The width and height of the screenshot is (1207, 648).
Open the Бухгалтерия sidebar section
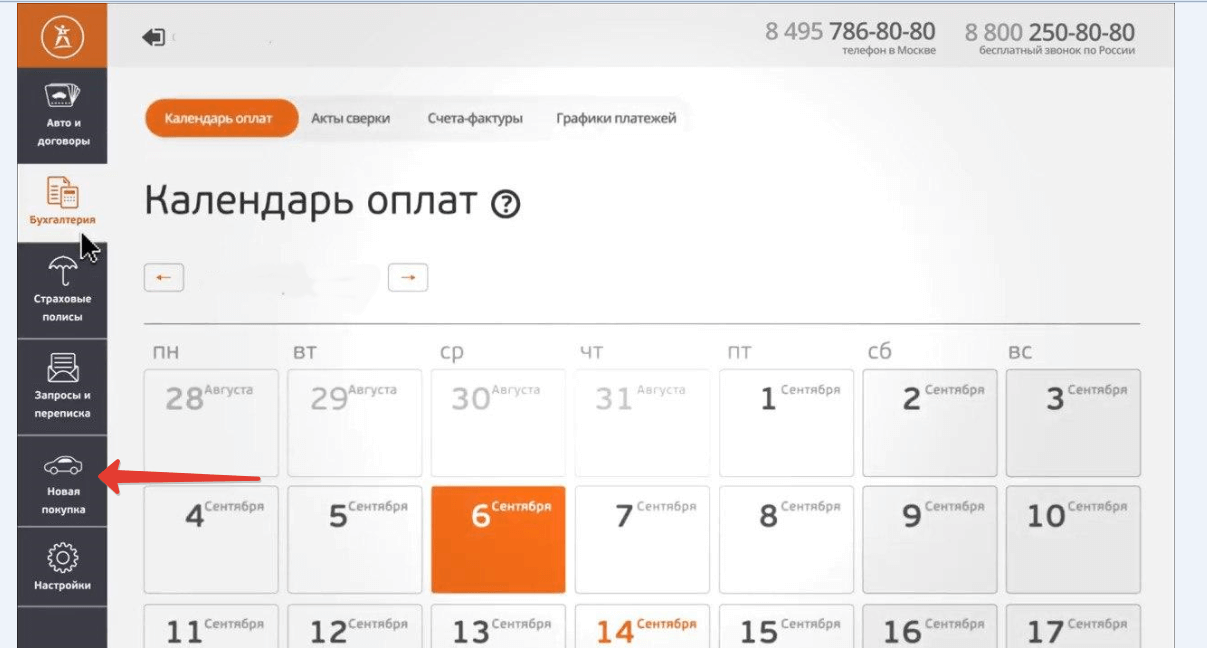tap(62, 203)
